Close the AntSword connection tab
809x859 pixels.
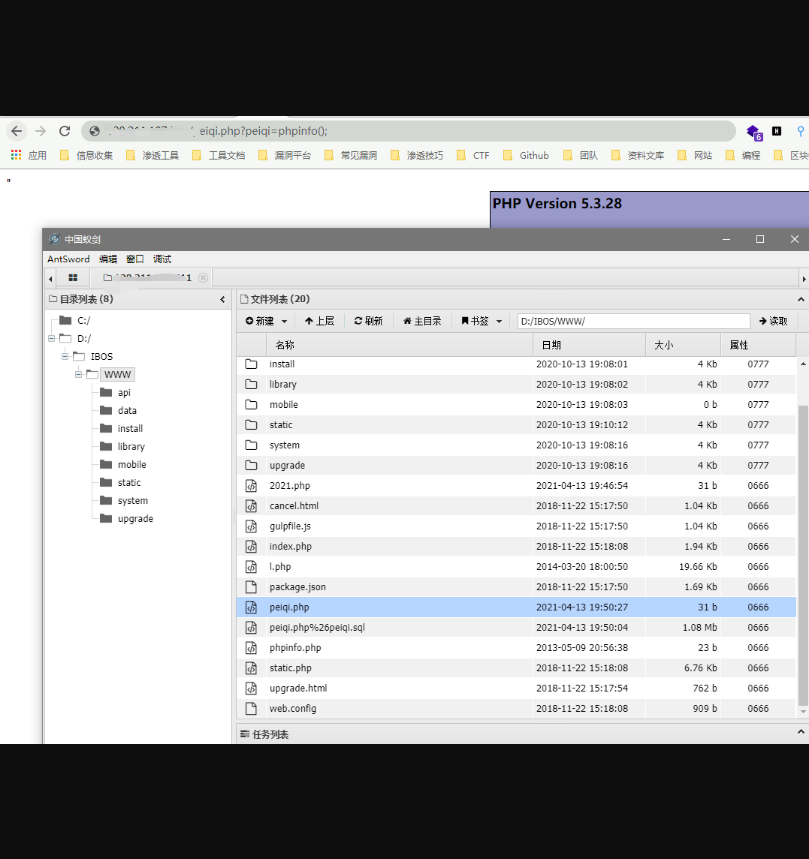(x=203, y=278)
